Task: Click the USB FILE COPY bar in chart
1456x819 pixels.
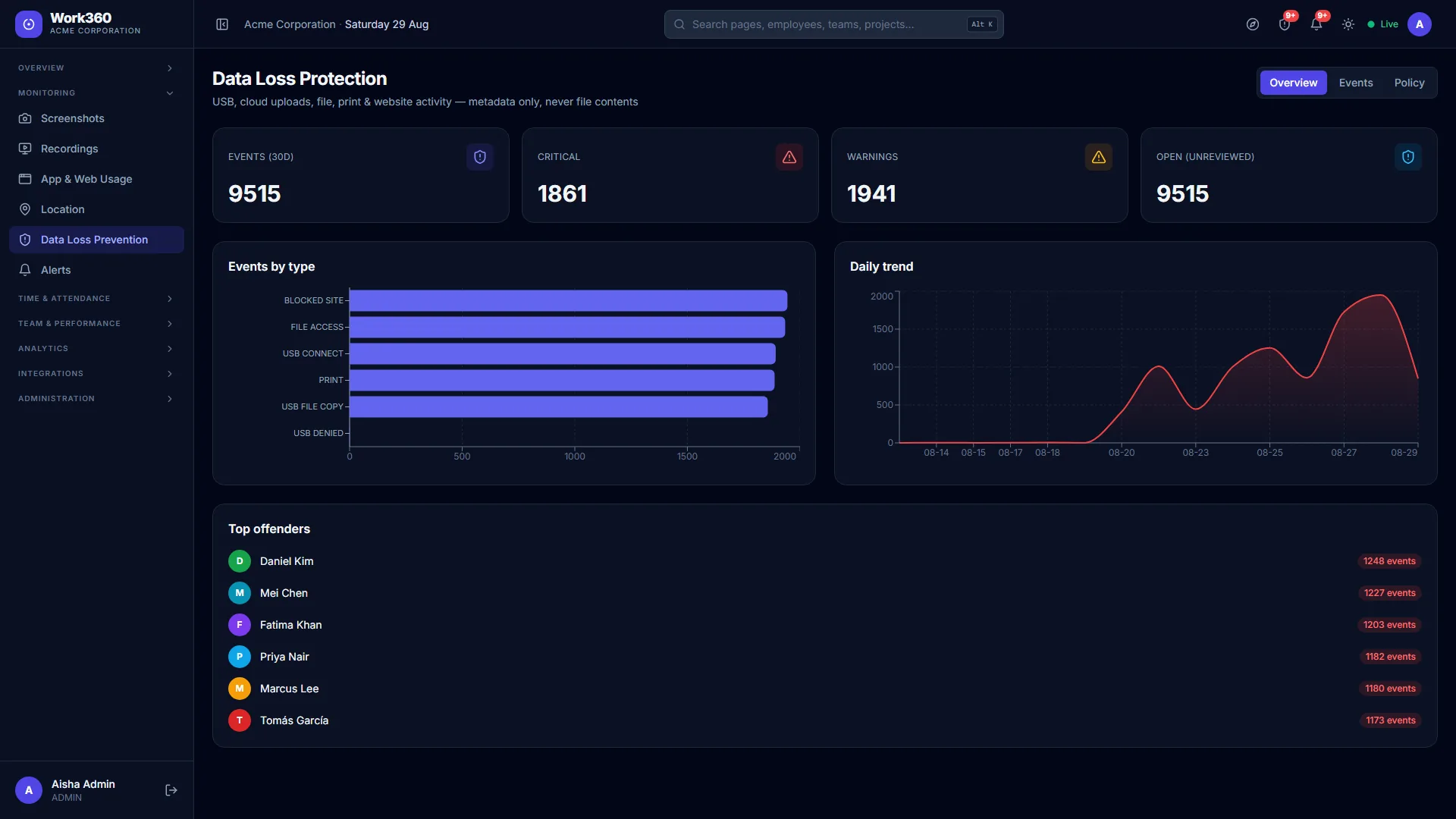Action: (558, 406)
